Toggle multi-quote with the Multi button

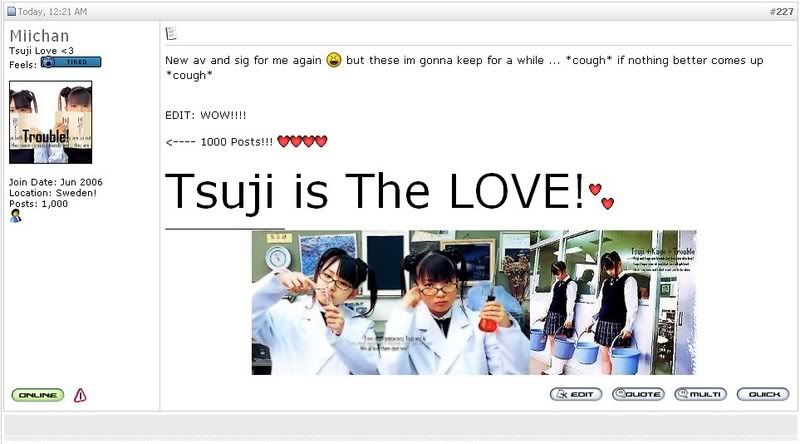701,394
